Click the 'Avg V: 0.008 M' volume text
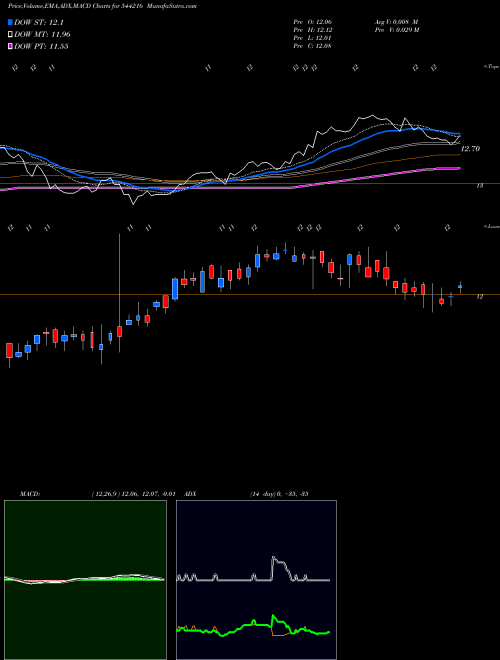The height and width of the screenshot is (660, 500). click(396, 21)
